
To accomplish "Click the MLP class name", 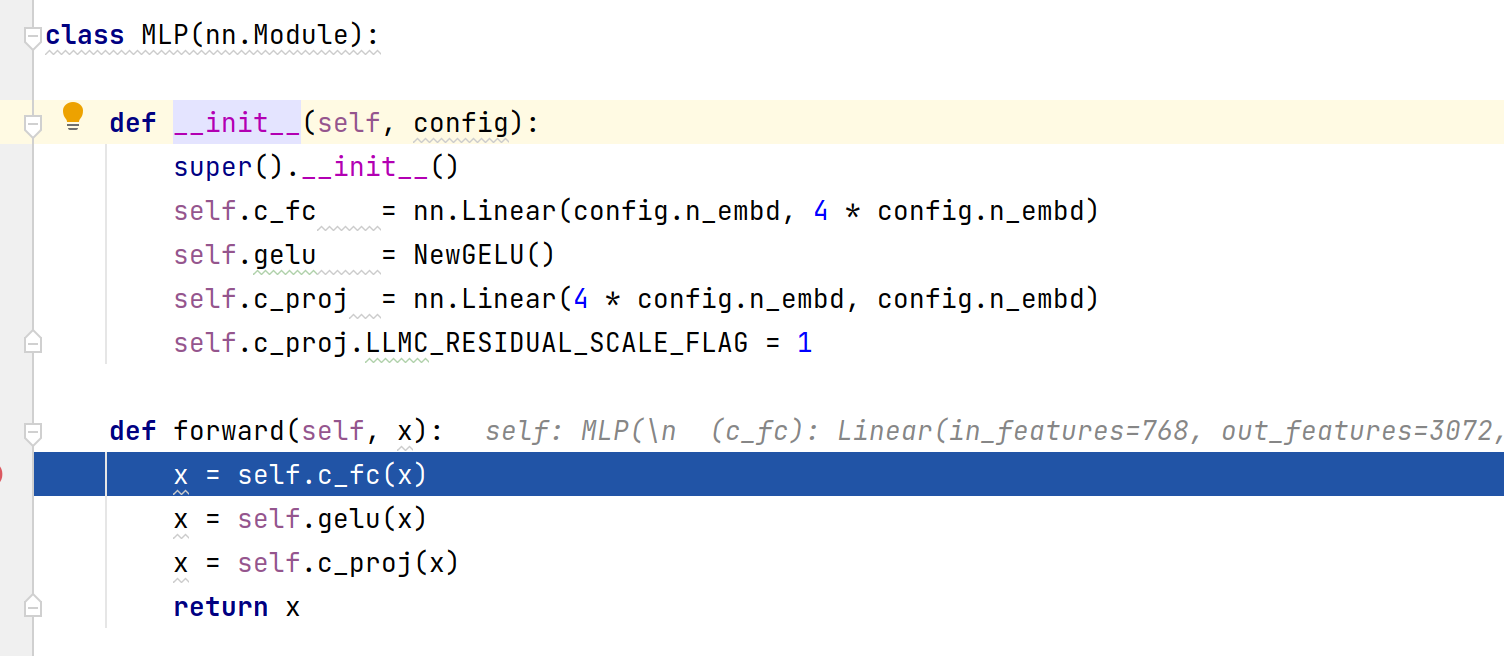I will click(165, 35).
